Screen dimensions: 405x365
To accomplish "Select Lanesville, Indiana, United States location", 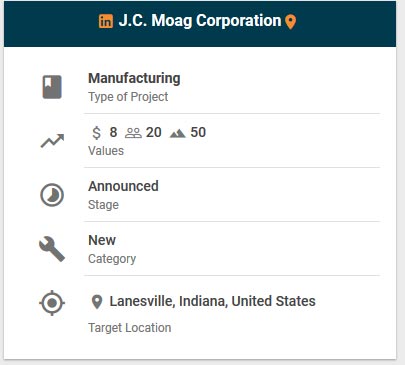I will 212,301.
